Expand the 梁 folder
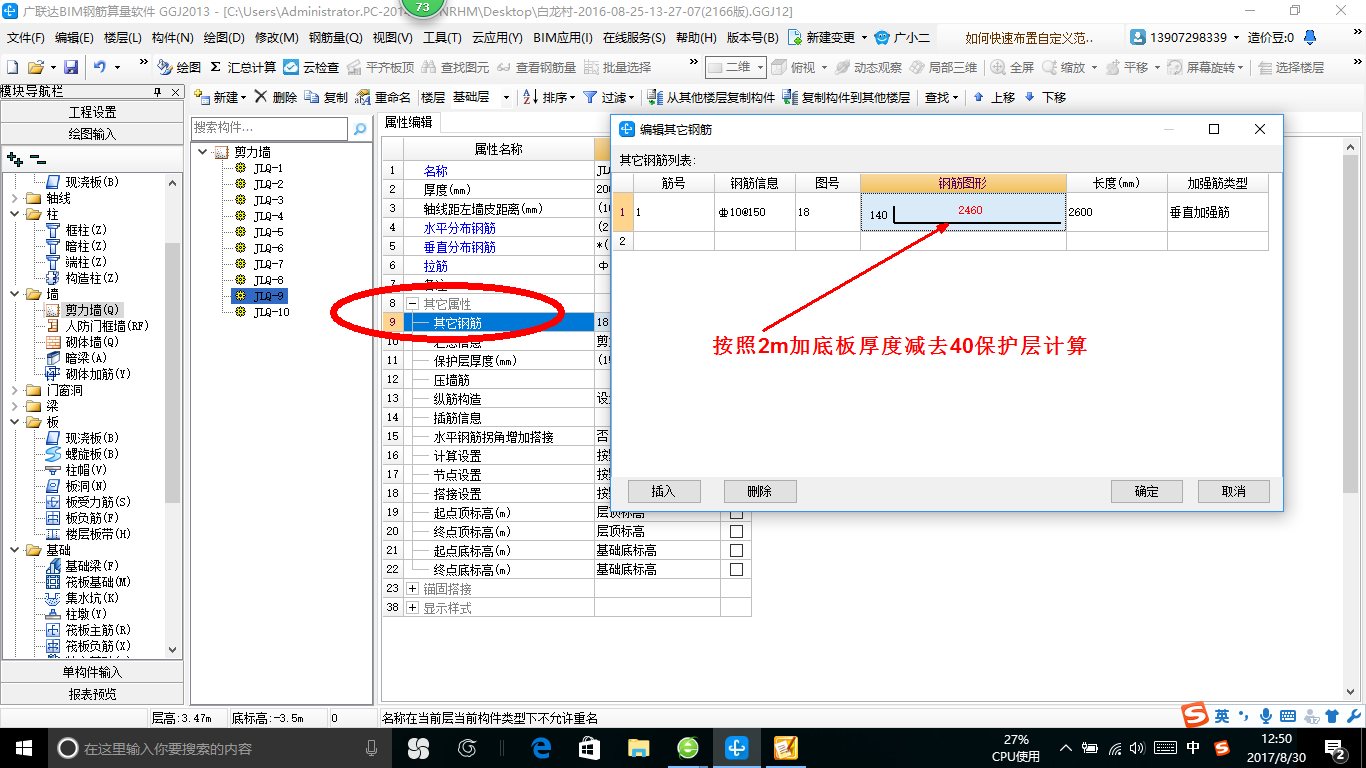Image resolution: width=1366 pixels, height=768 pixels. pyautogui.click(x=14, y=406)
